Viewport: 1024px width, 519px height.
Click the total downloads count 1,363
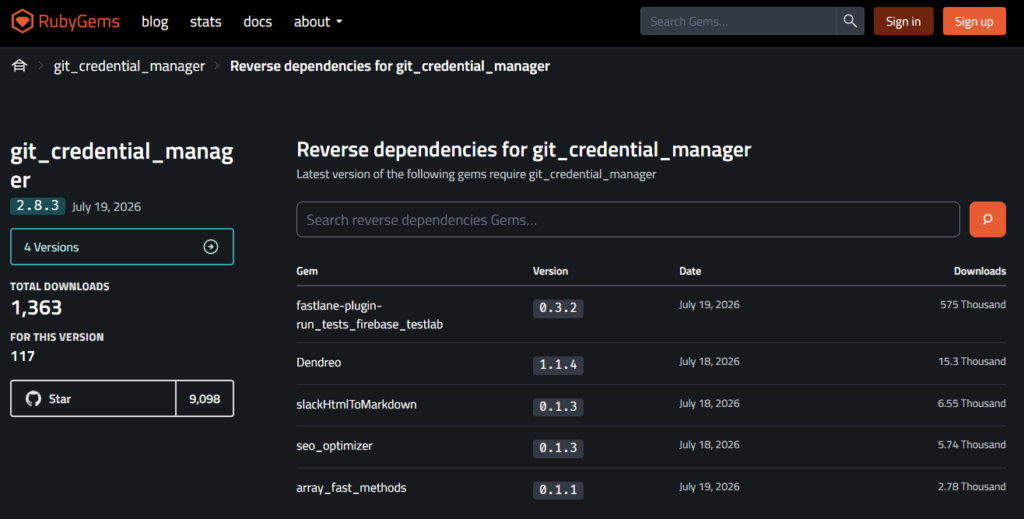(37, 307)
